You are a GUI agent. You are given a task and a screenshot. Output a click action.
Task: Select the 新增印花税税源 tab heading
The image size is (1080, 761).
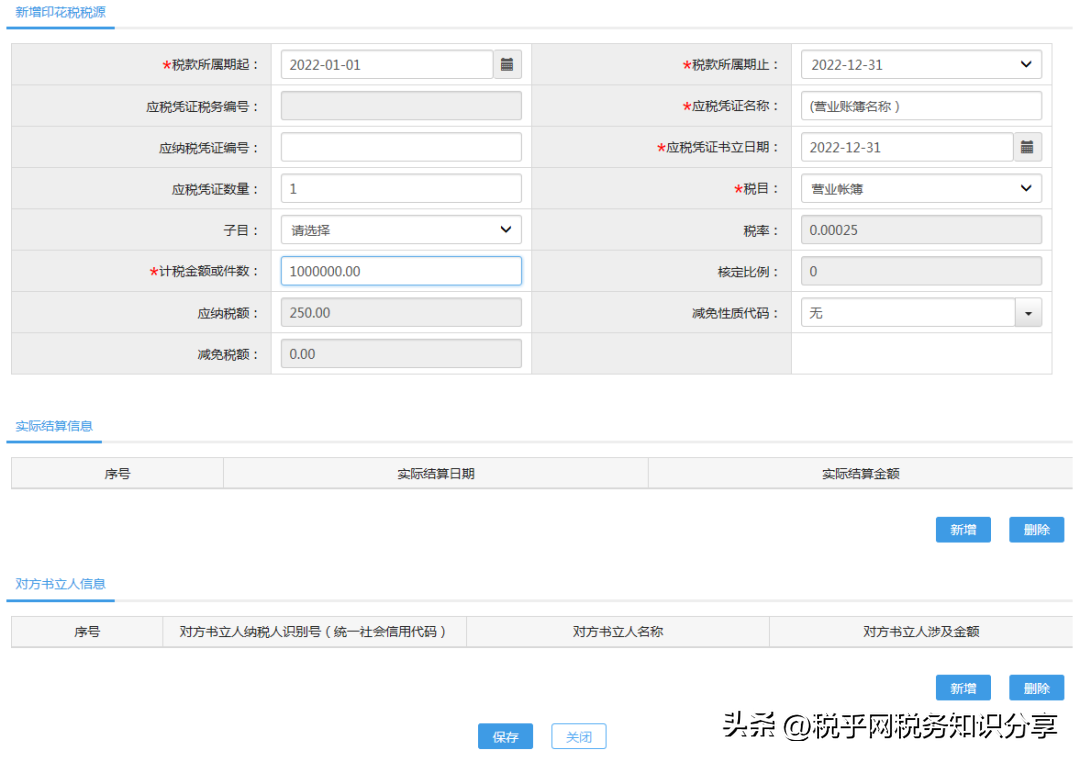[61, 13]
